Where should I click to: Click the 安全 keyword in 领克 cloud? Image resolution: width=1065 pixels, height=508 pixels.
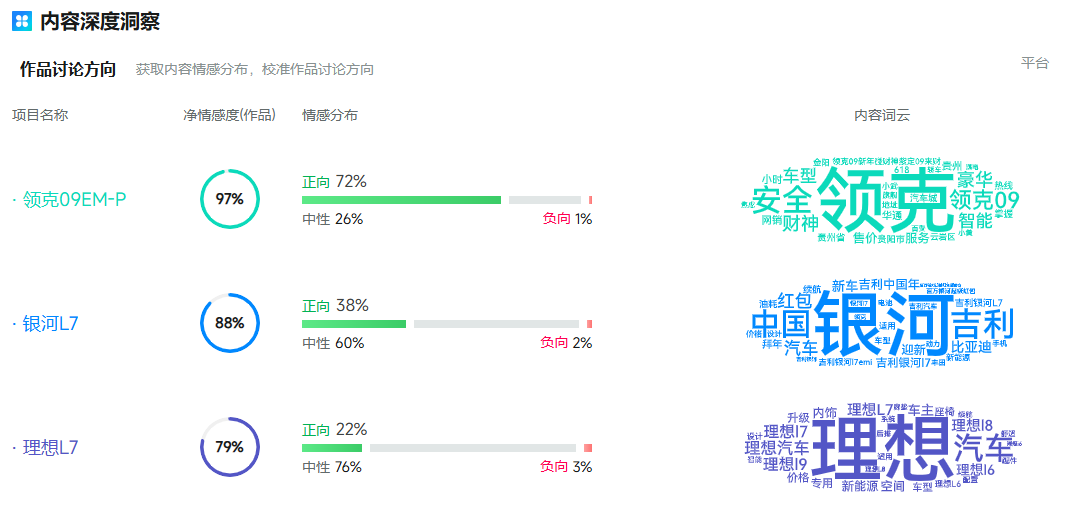(781, 199)
